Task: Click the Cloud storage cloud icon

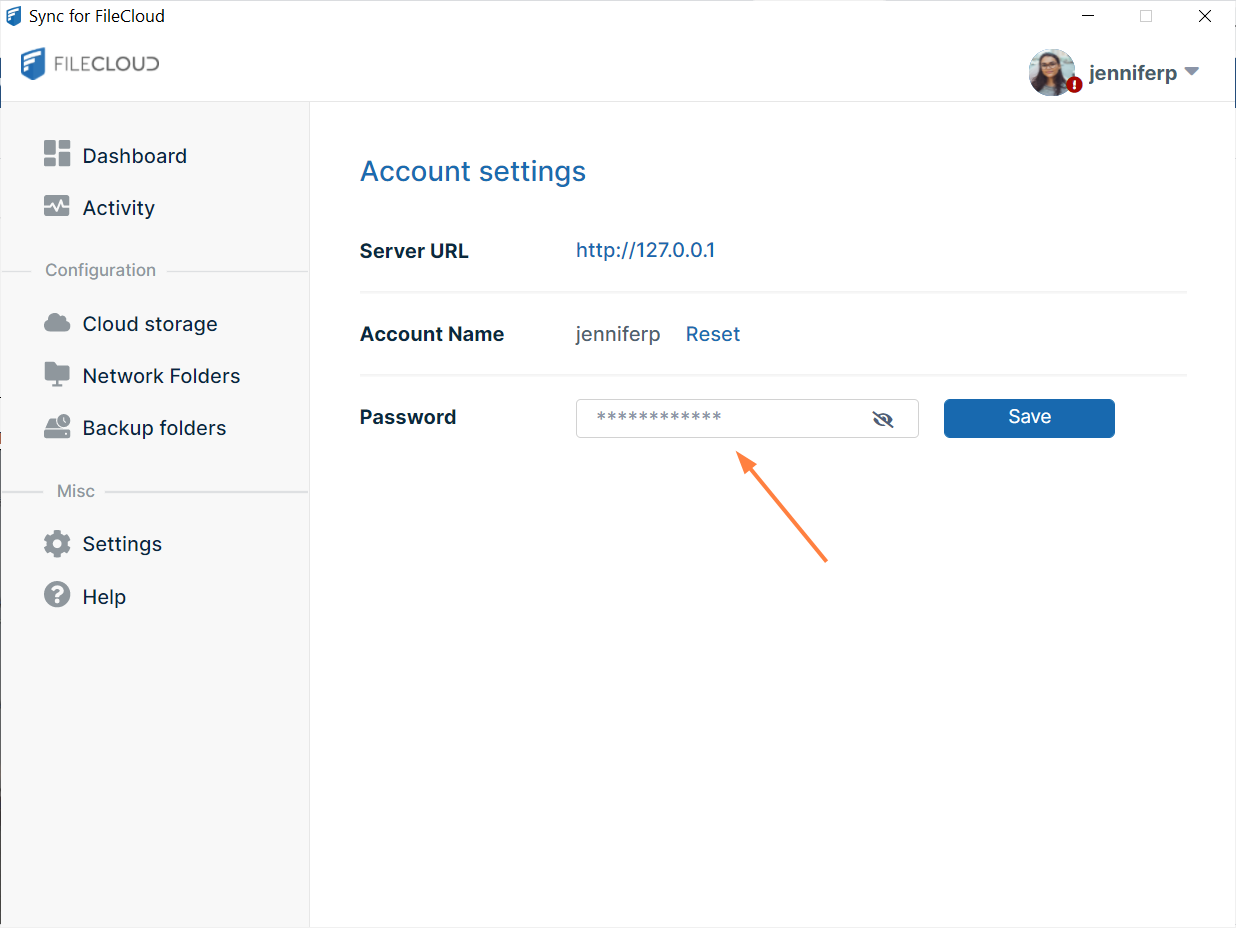Action: [x=57, y=323]
